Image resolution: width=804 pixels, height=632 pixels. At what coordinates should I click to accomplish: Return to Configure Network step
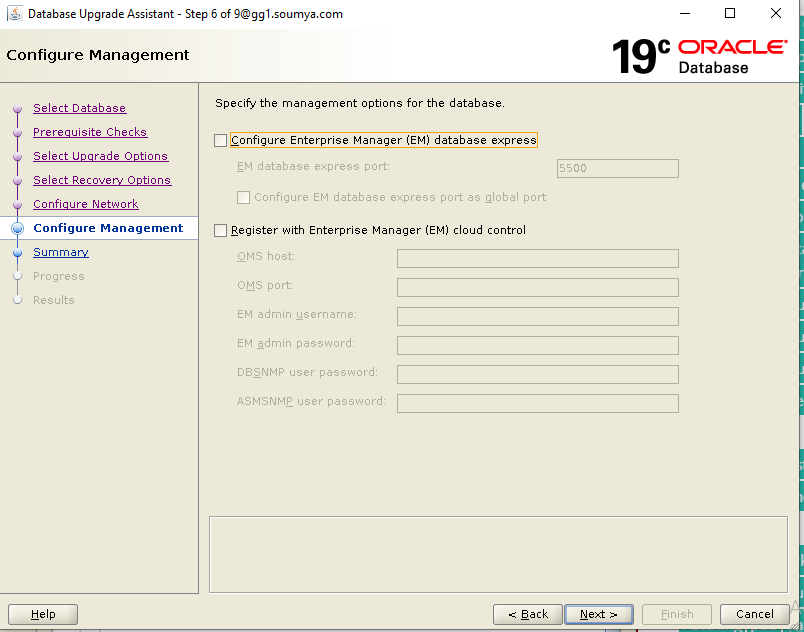click(86, 204)
